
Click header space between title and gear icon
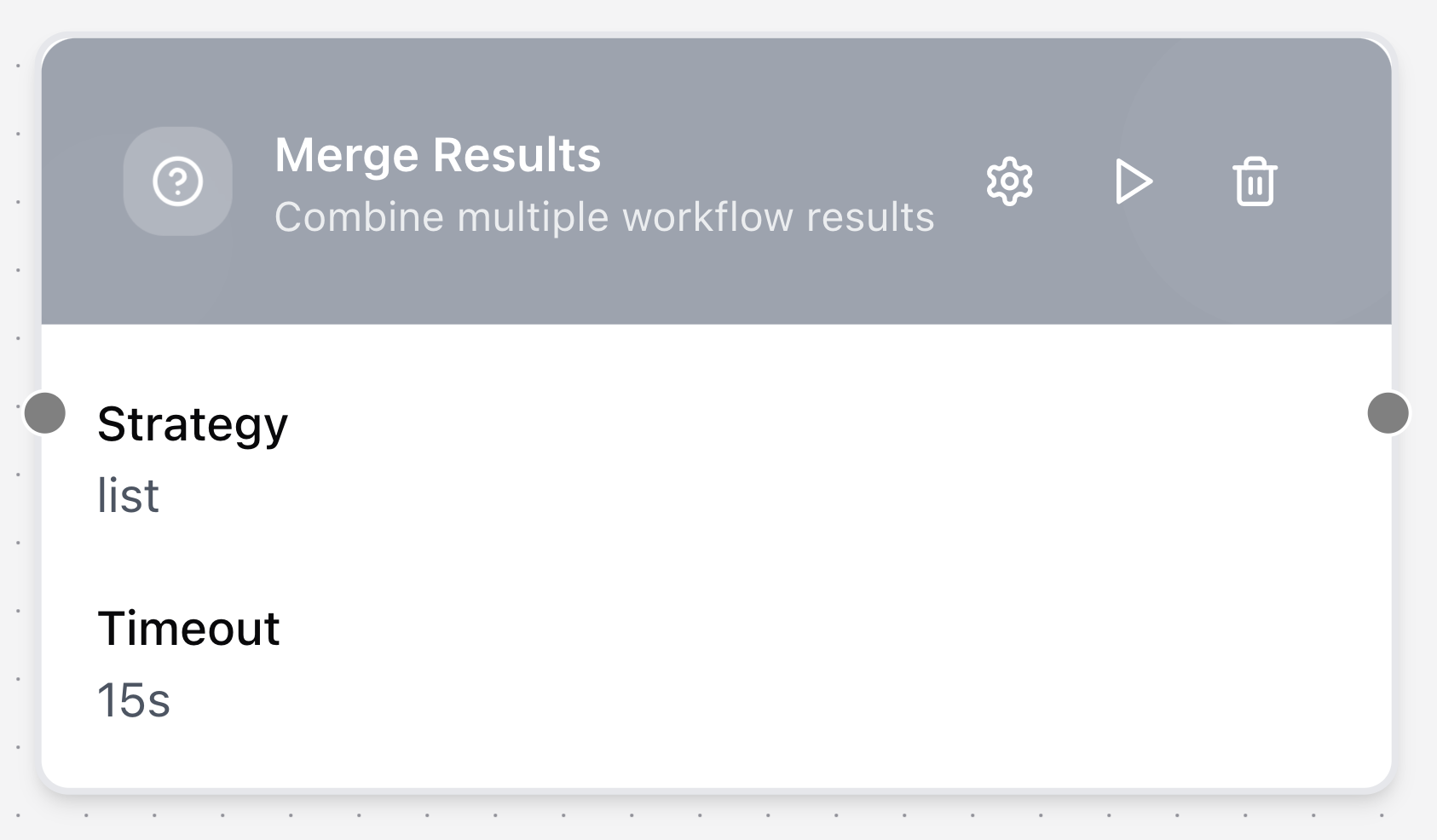click(x=793, y=155)
